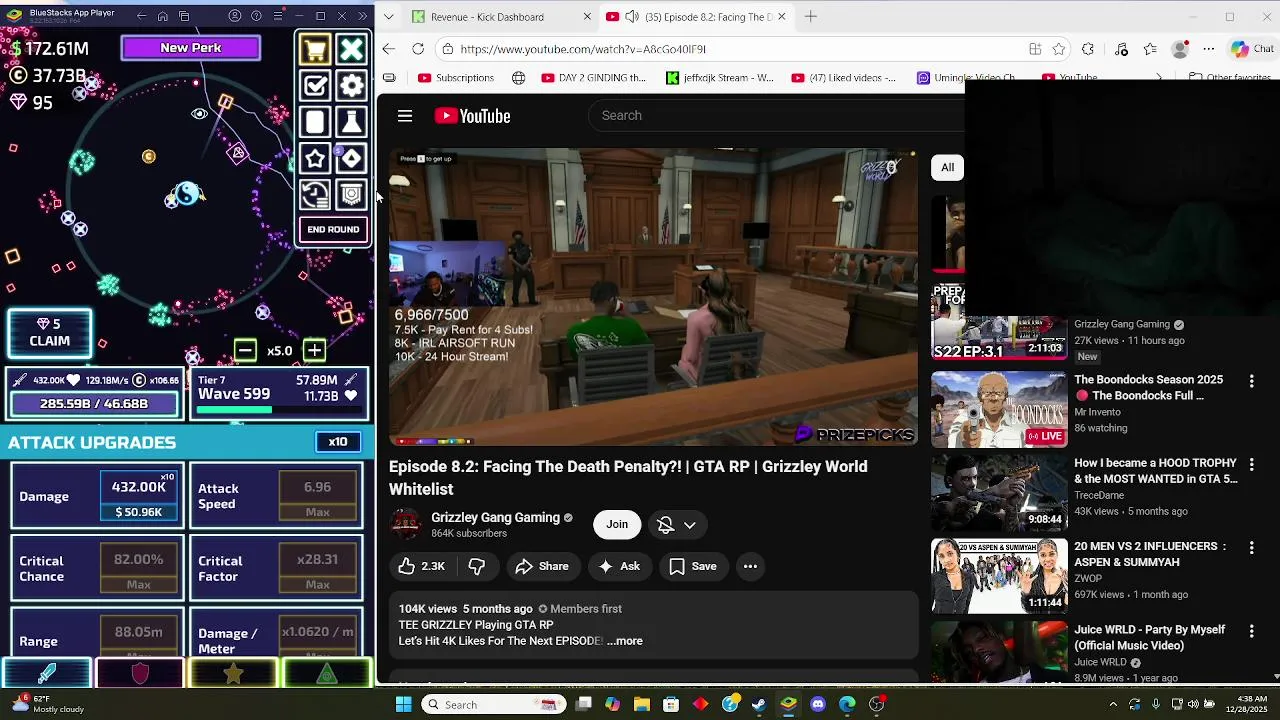Toggle the eye visibility icon in game arena
1280x720 pixels.
point(199,114)
